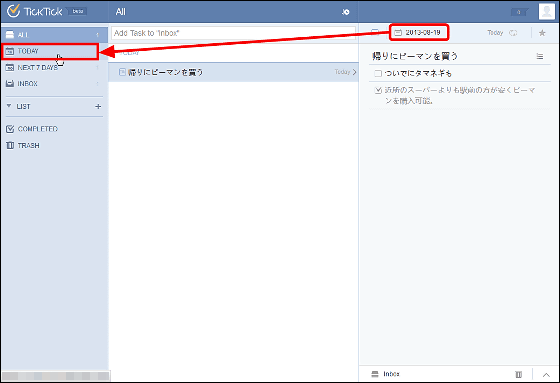Screen dimensions: 560x383
Task: Focus the Add Task to Inbox field
Action: click(x=233, y=33)
